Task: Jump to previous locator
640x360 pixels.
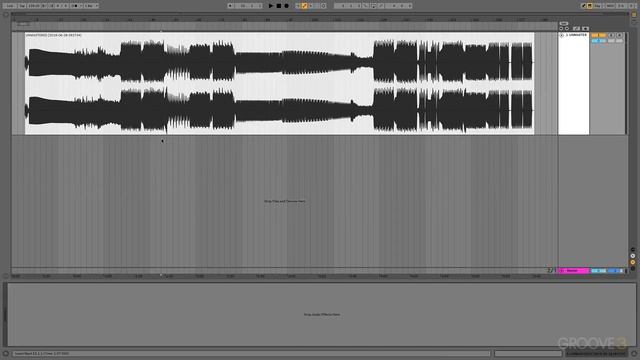Action: [x=561, y=29]
